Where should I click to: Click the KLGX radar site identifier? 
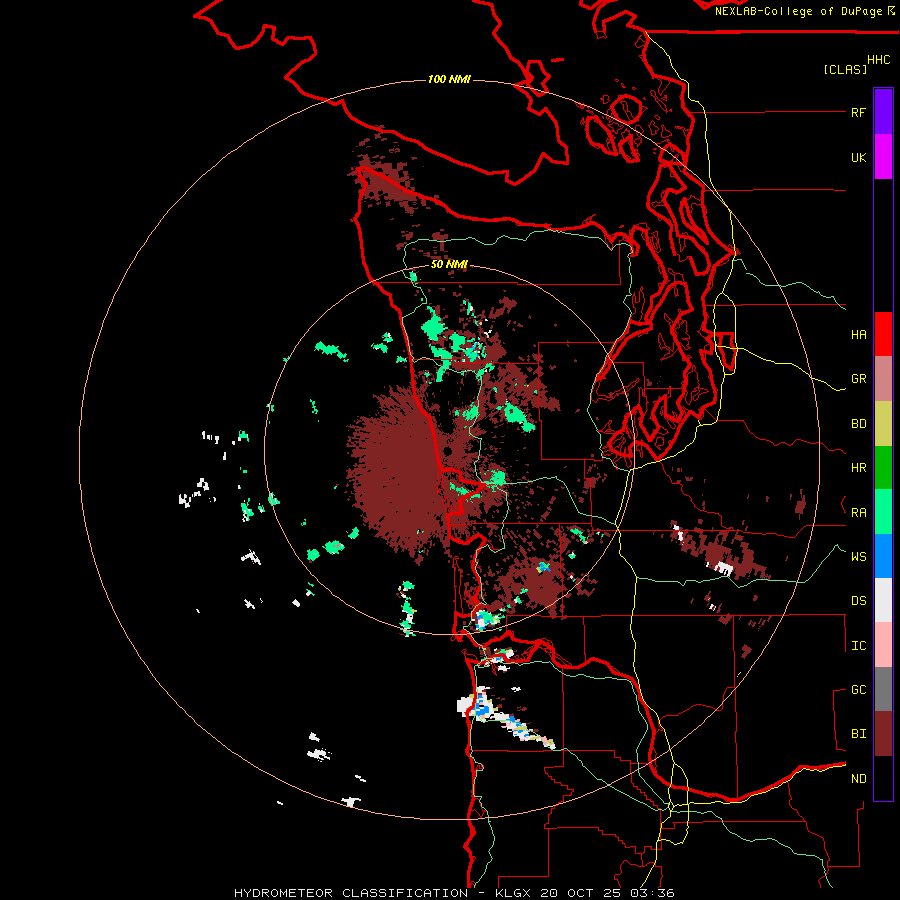[x=513, y=893]
